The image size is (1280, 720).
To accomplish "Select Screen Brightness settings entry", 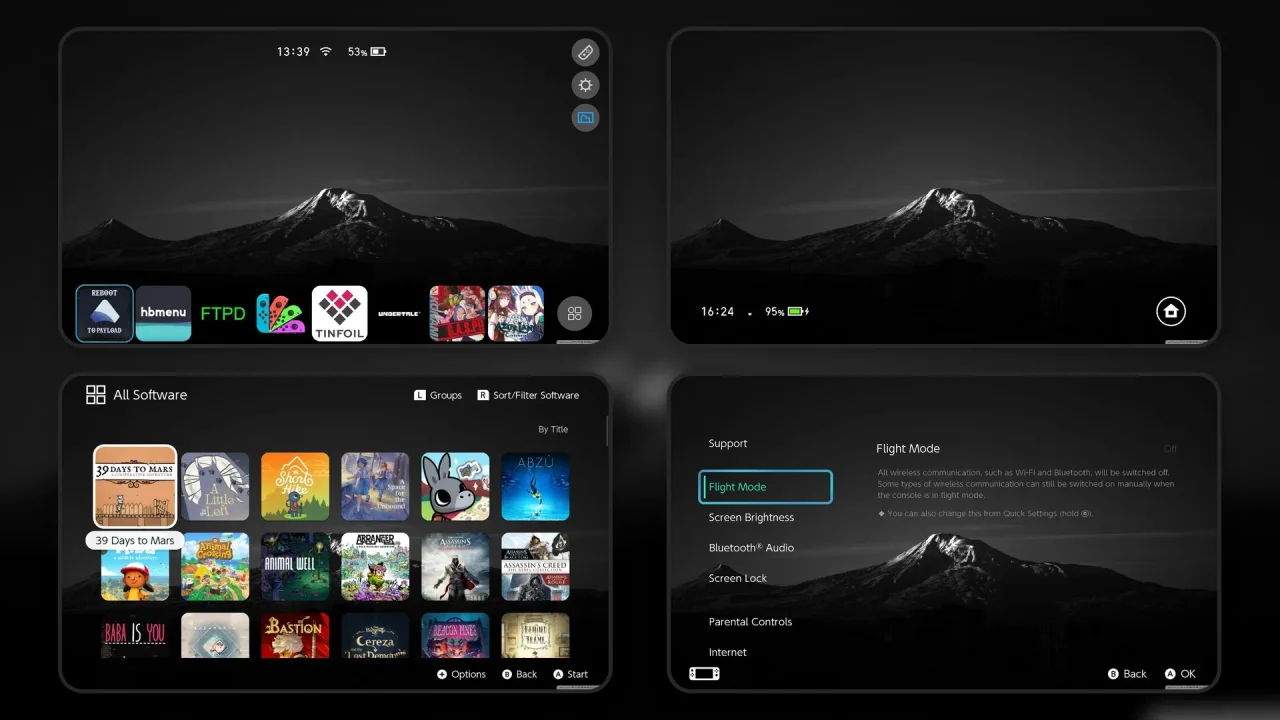I will click(x=751, y=518).
